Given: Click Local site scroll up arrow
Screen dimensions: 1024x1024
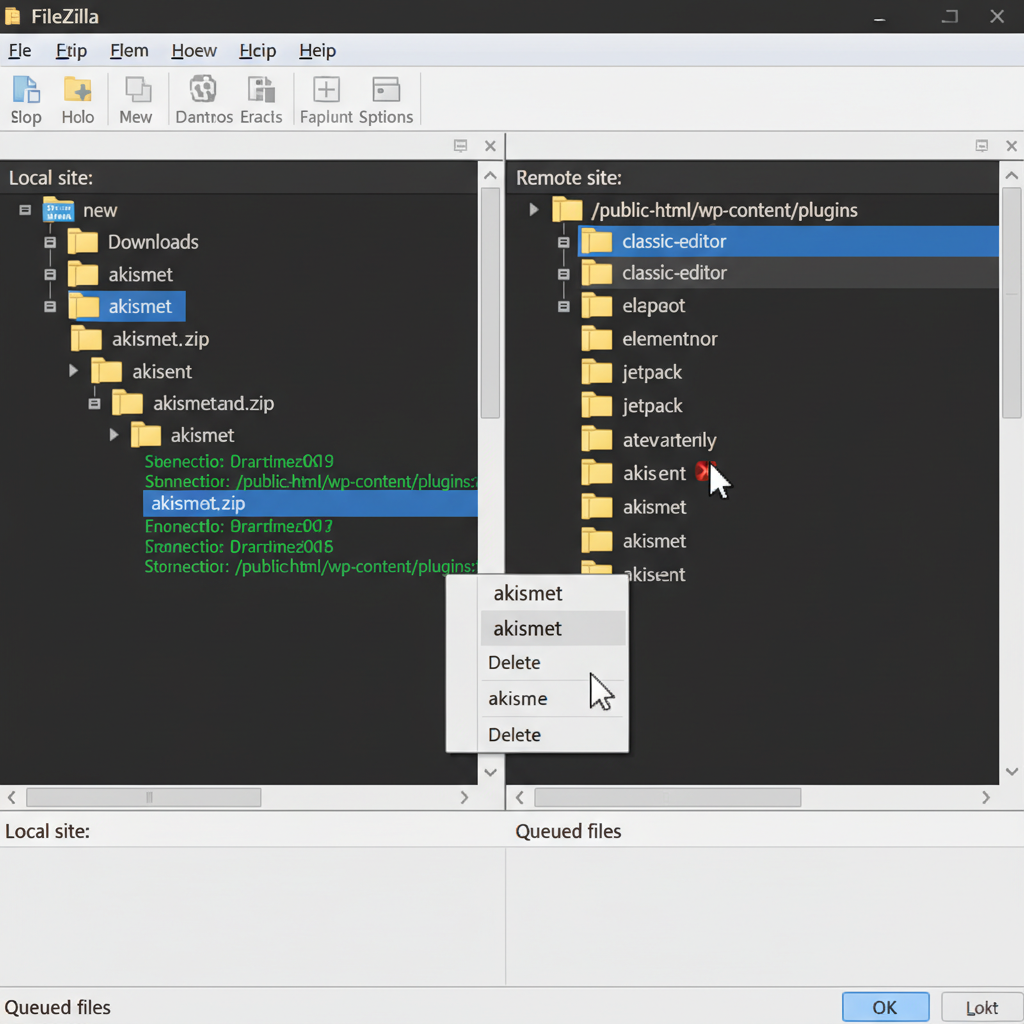Looking at the screenshot, I should click(x=490, y=175).
